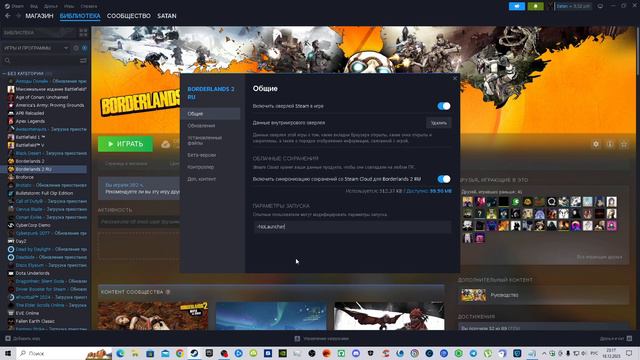
Task: Go forward with the right arrow
Action: coord(18,16)
